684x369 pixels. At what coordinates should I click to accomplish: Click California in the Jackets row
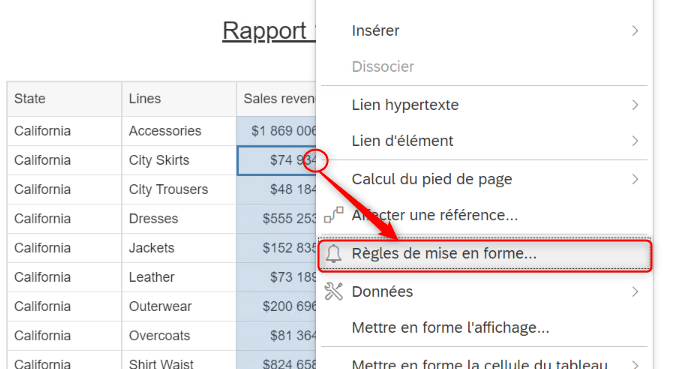[64, 248]
